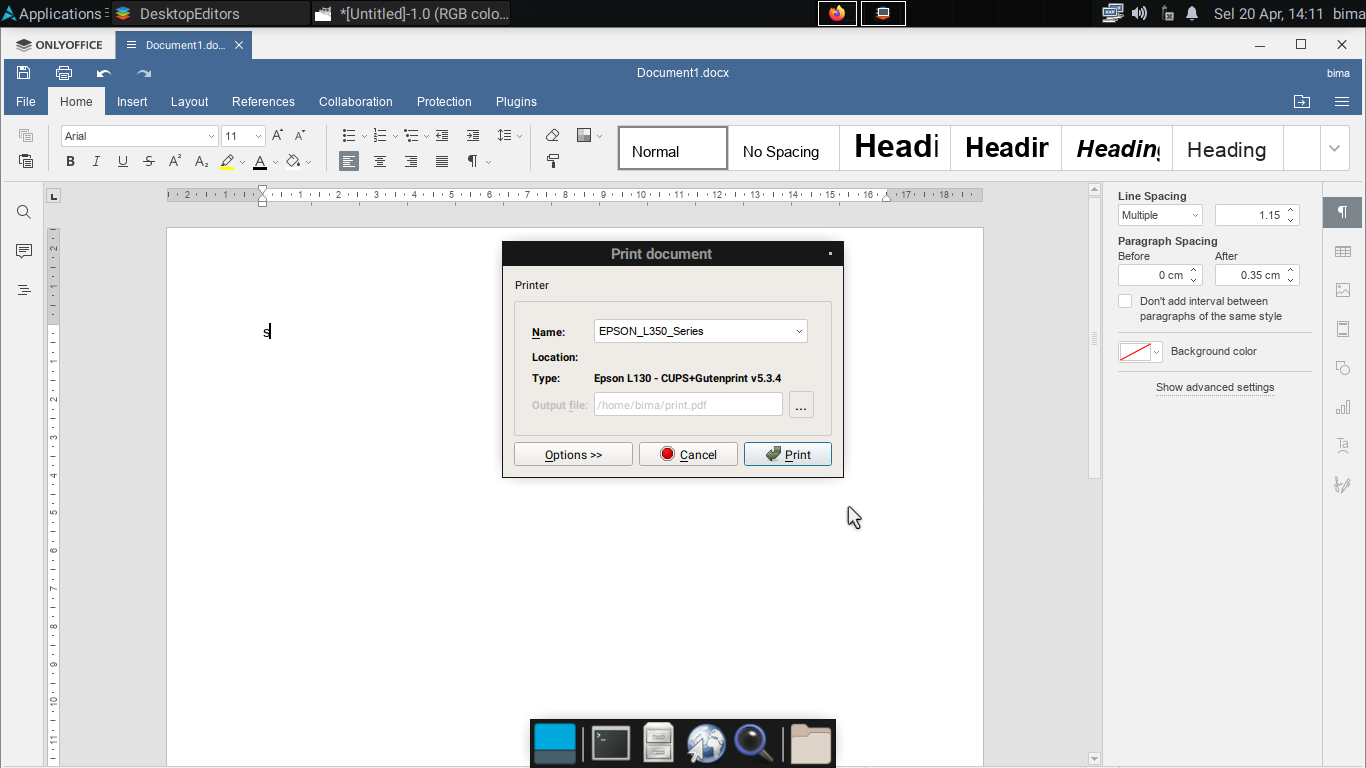Open the File menu tab
1366x768 pixels.
[26, 101]
